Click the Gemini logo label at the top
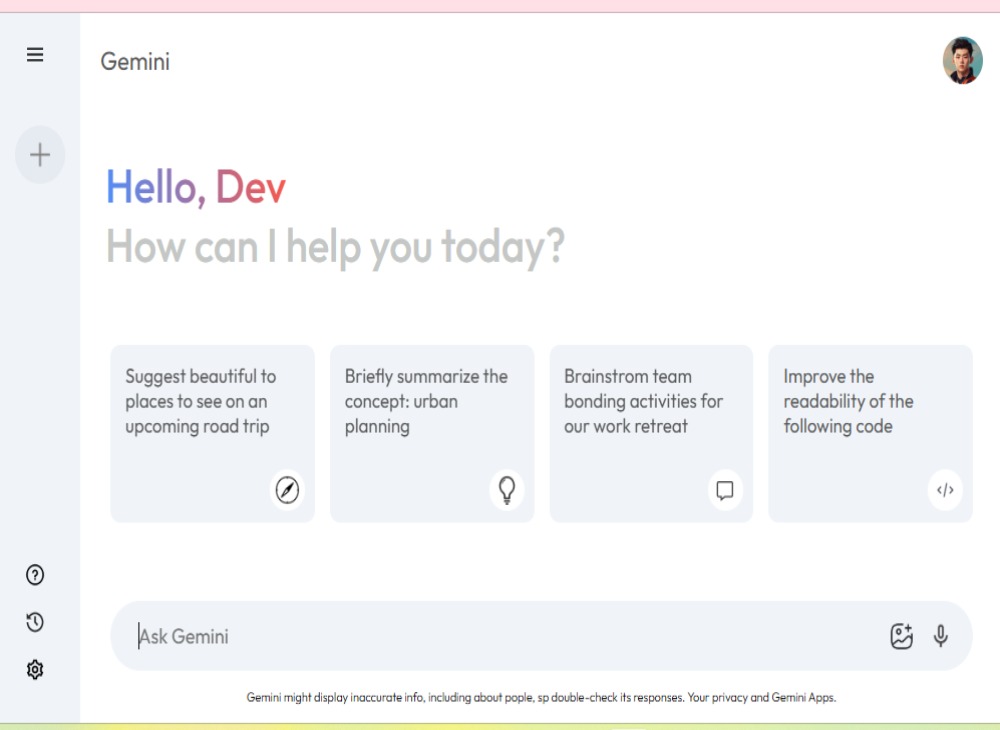The width and height of the screenshot is (1000, 730). coord(135,61)
